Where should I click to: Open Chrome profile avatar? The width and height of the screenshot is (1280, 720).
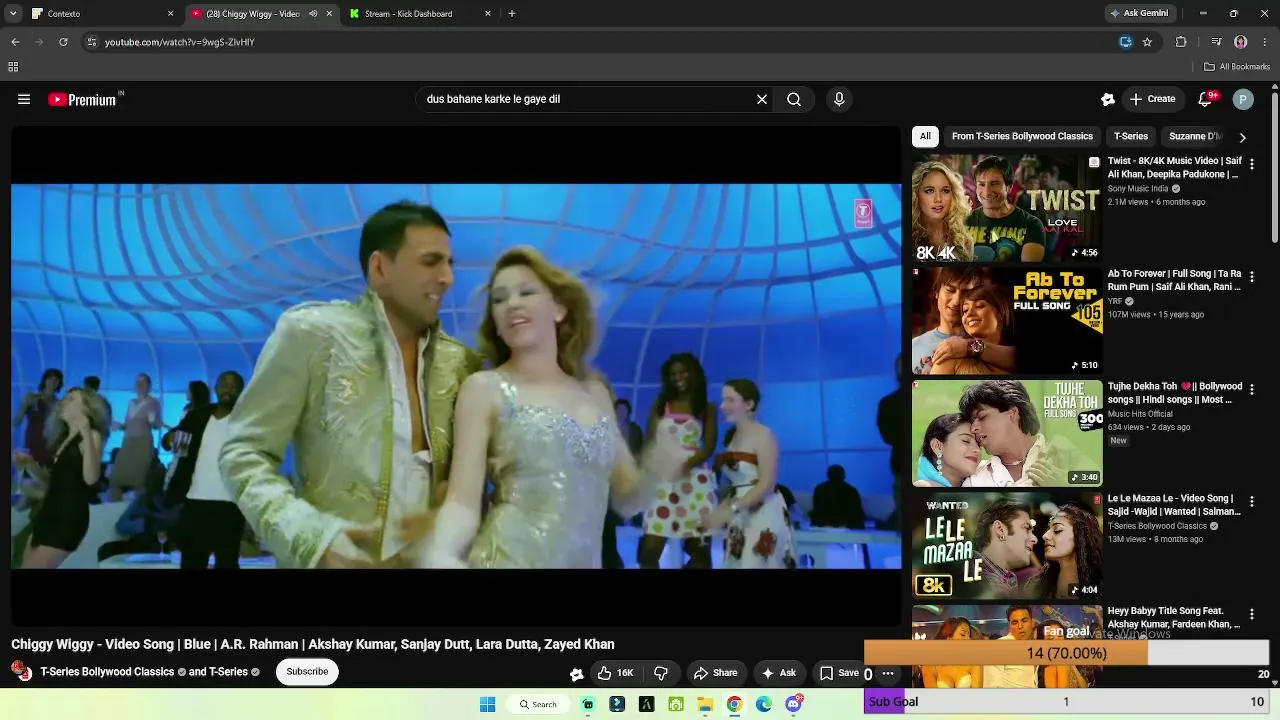pos(1241,42)
